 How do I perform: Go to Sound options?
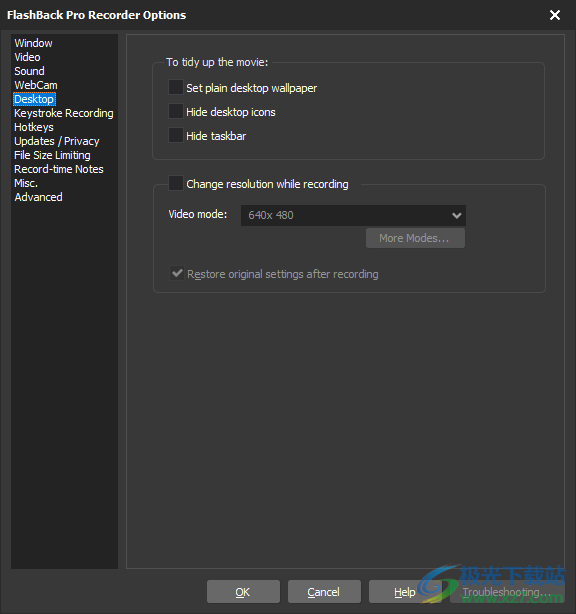(x=29, y=71)
